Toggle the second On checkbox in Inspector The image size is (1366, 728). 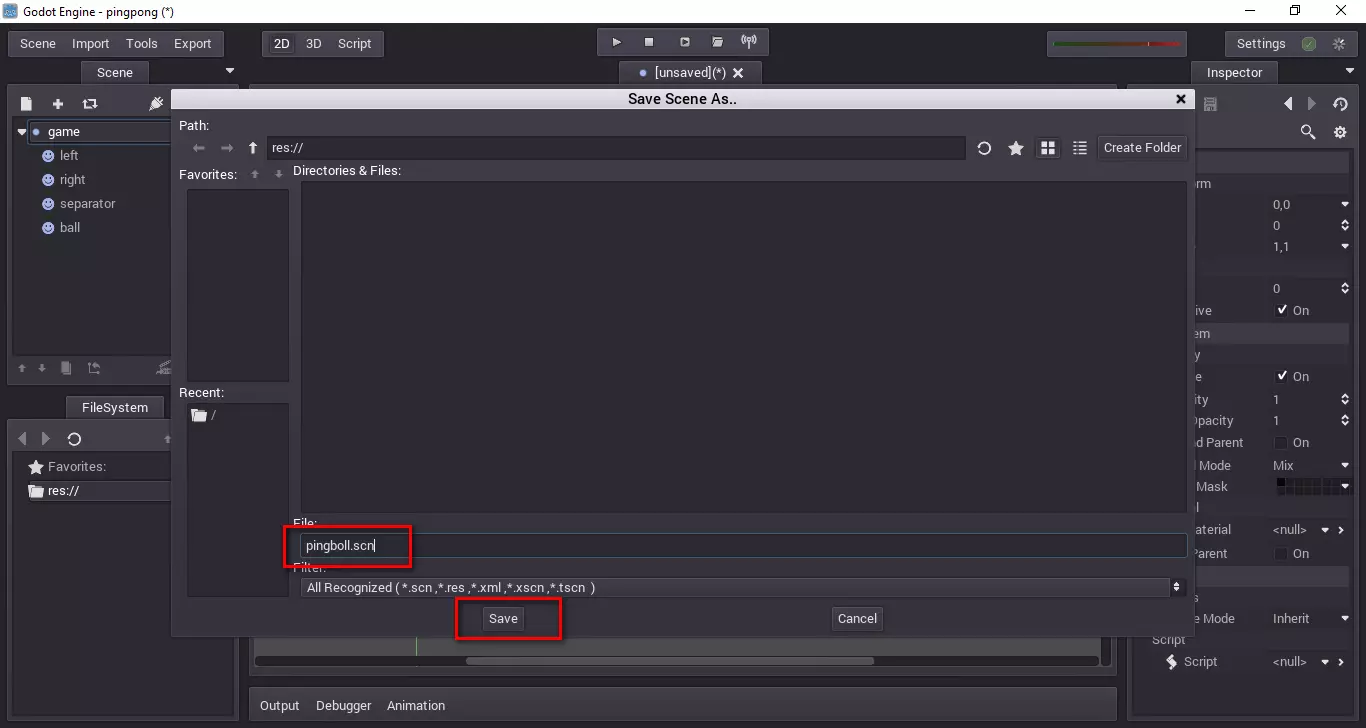click(1282, 377)
